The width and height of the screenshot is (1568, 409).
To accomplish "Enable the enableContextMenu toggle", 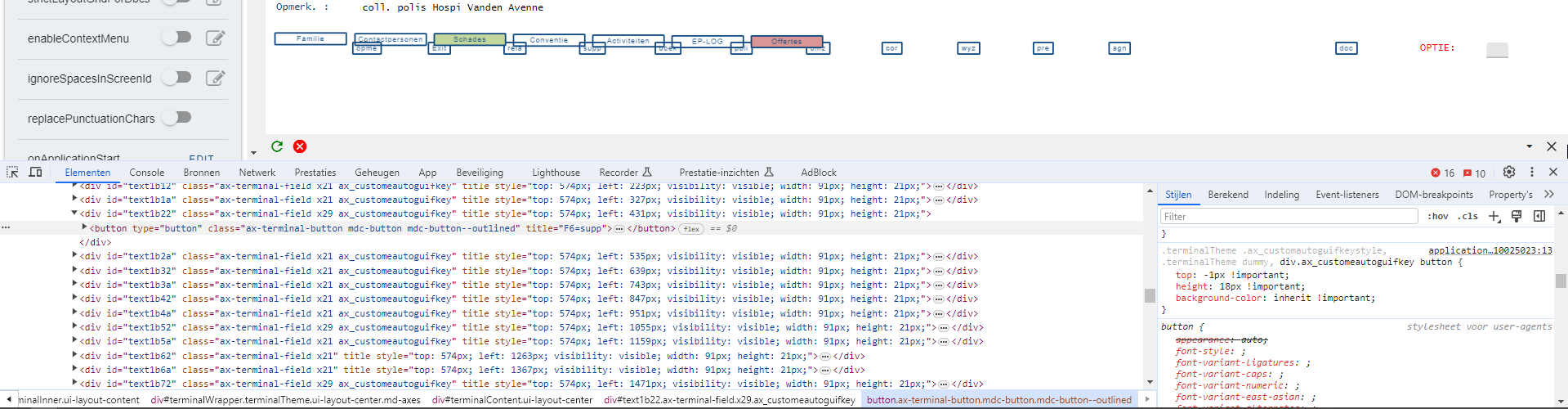I will pos(176,38).
